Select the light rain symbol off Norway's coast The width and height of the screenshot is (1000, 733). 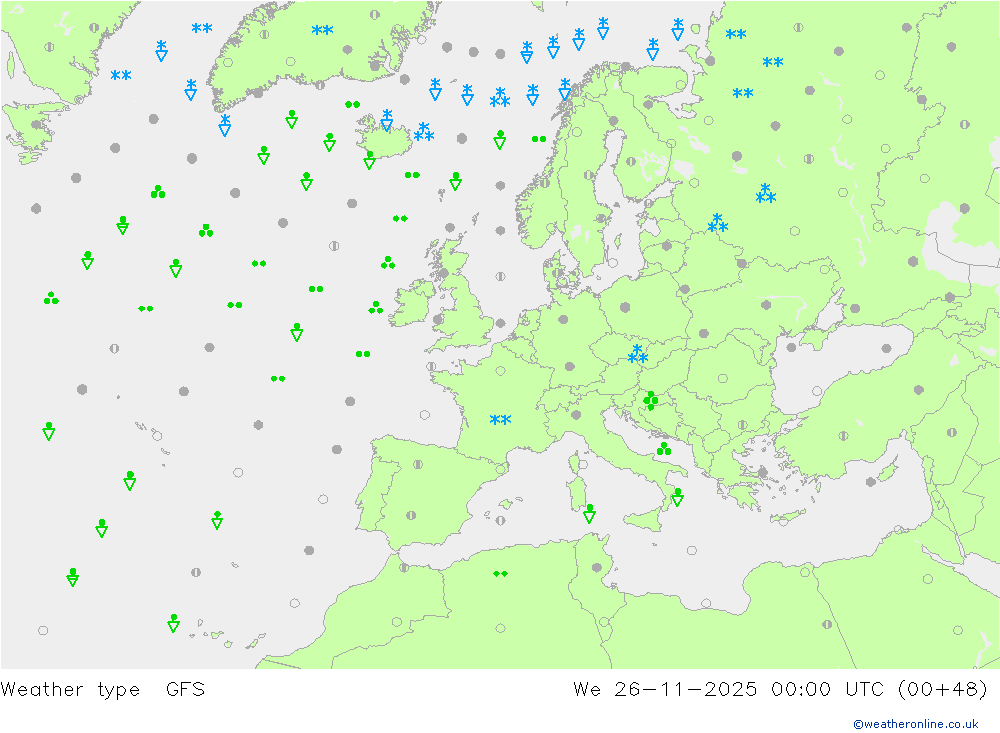pyautogui.click(x=539, y=138)
